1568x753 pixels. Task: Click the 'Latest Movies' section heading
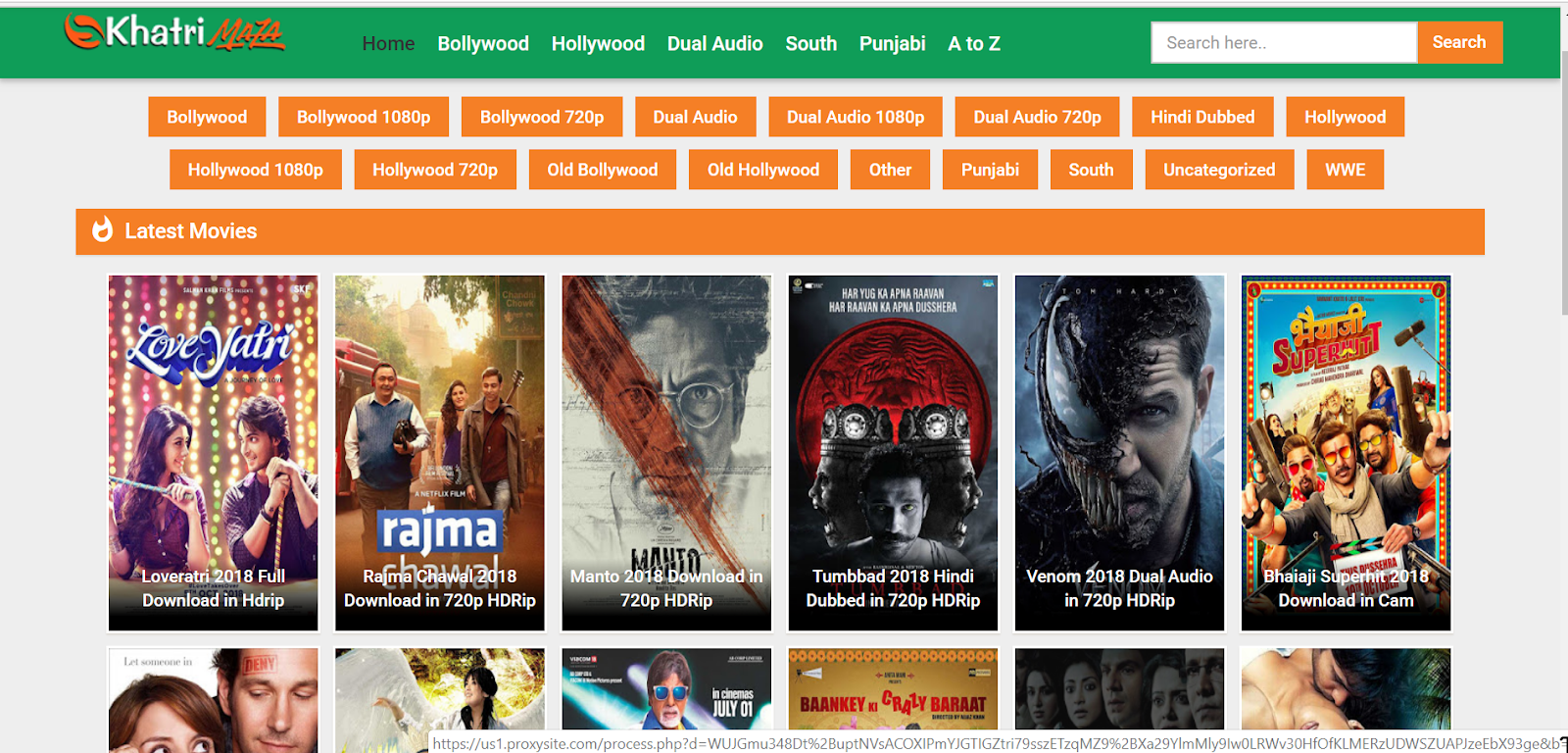pos(191,231)
